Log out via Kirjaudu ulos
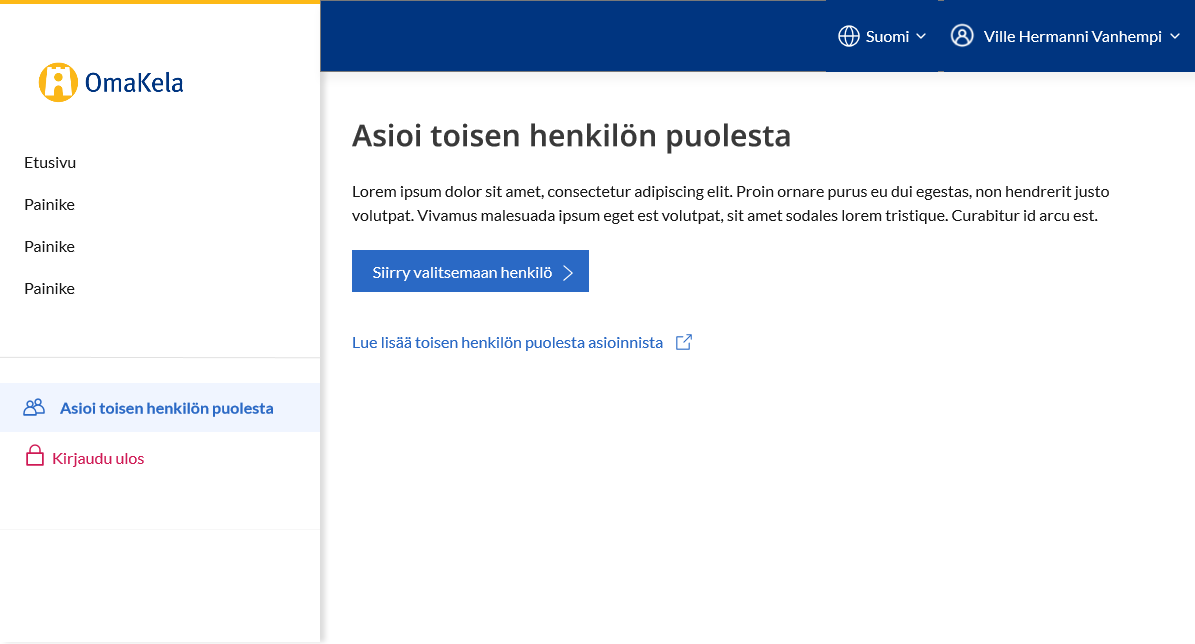 [x=98, y=459]
